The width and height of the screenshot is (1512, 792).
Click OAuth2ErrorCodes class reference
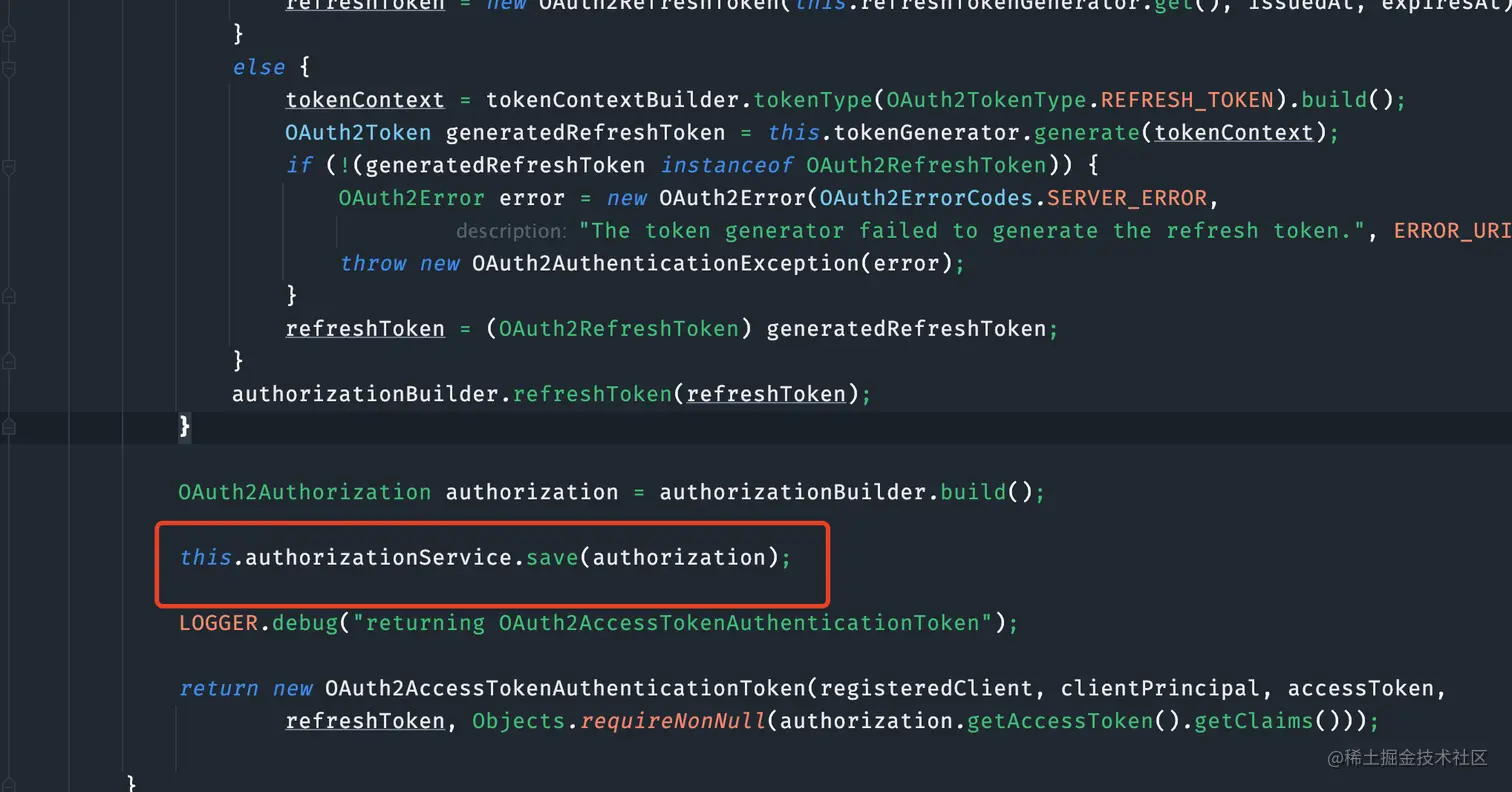pyautogui.click(x=926, y=197)
